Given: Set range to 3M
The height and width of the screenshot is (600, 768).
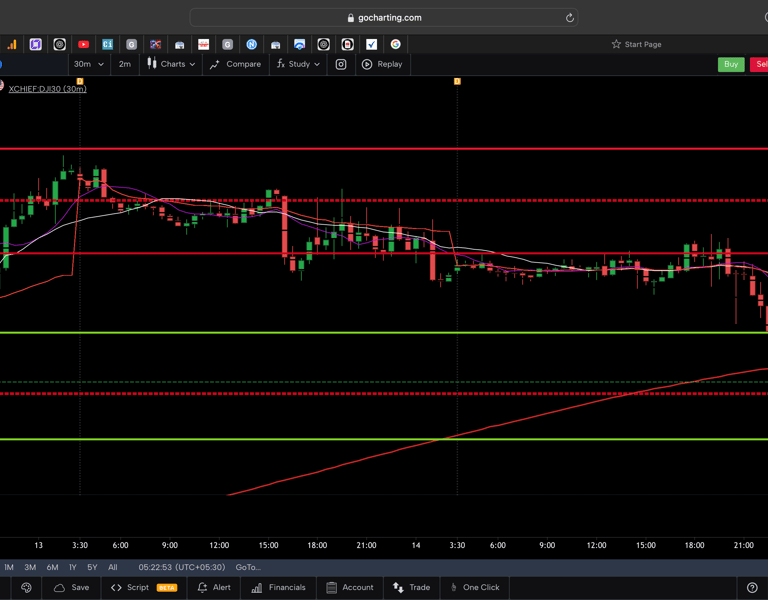Looking at the screenshot, I should tap(30, 567).
